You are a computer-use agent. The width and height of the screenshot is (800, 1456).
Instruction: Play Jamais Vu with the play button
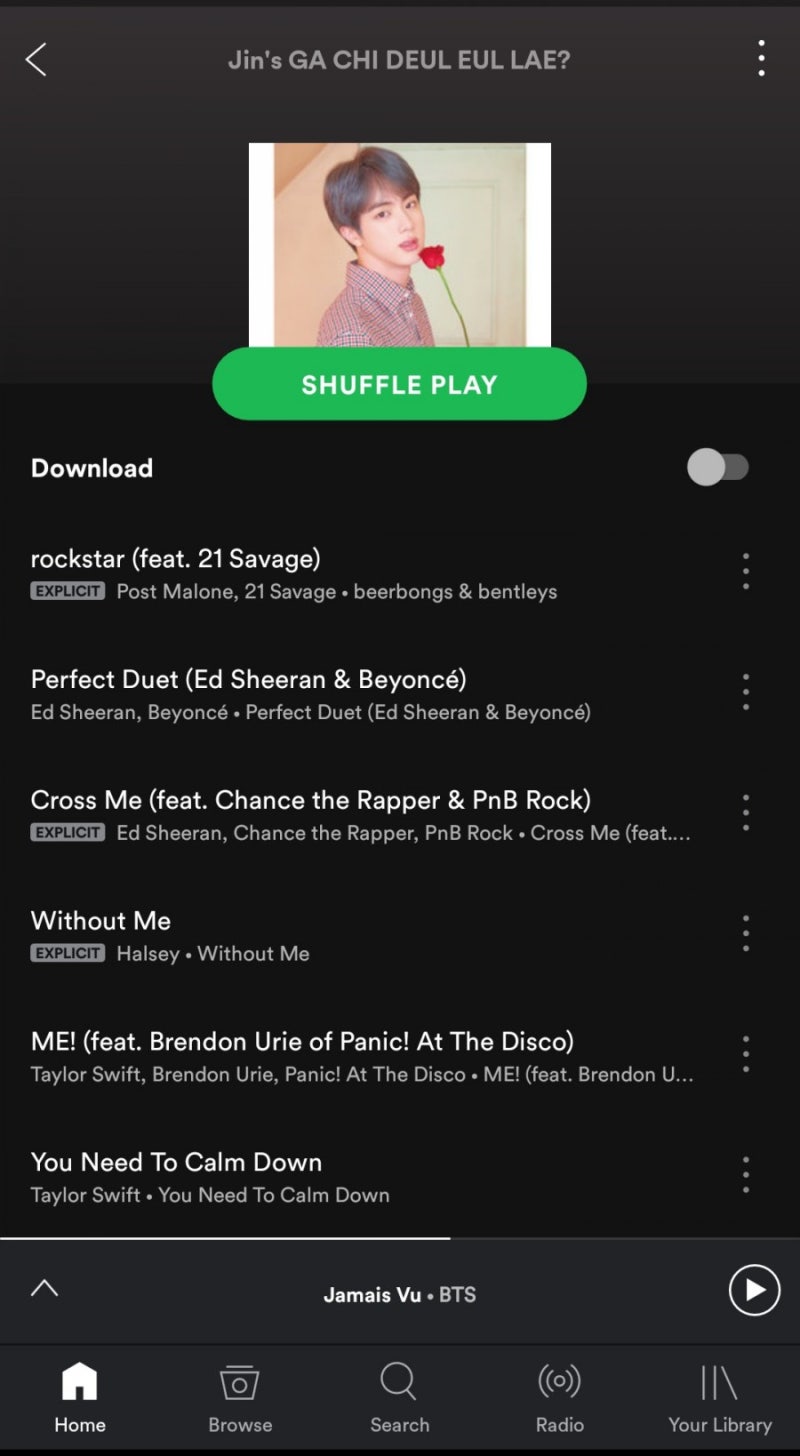754,1290
